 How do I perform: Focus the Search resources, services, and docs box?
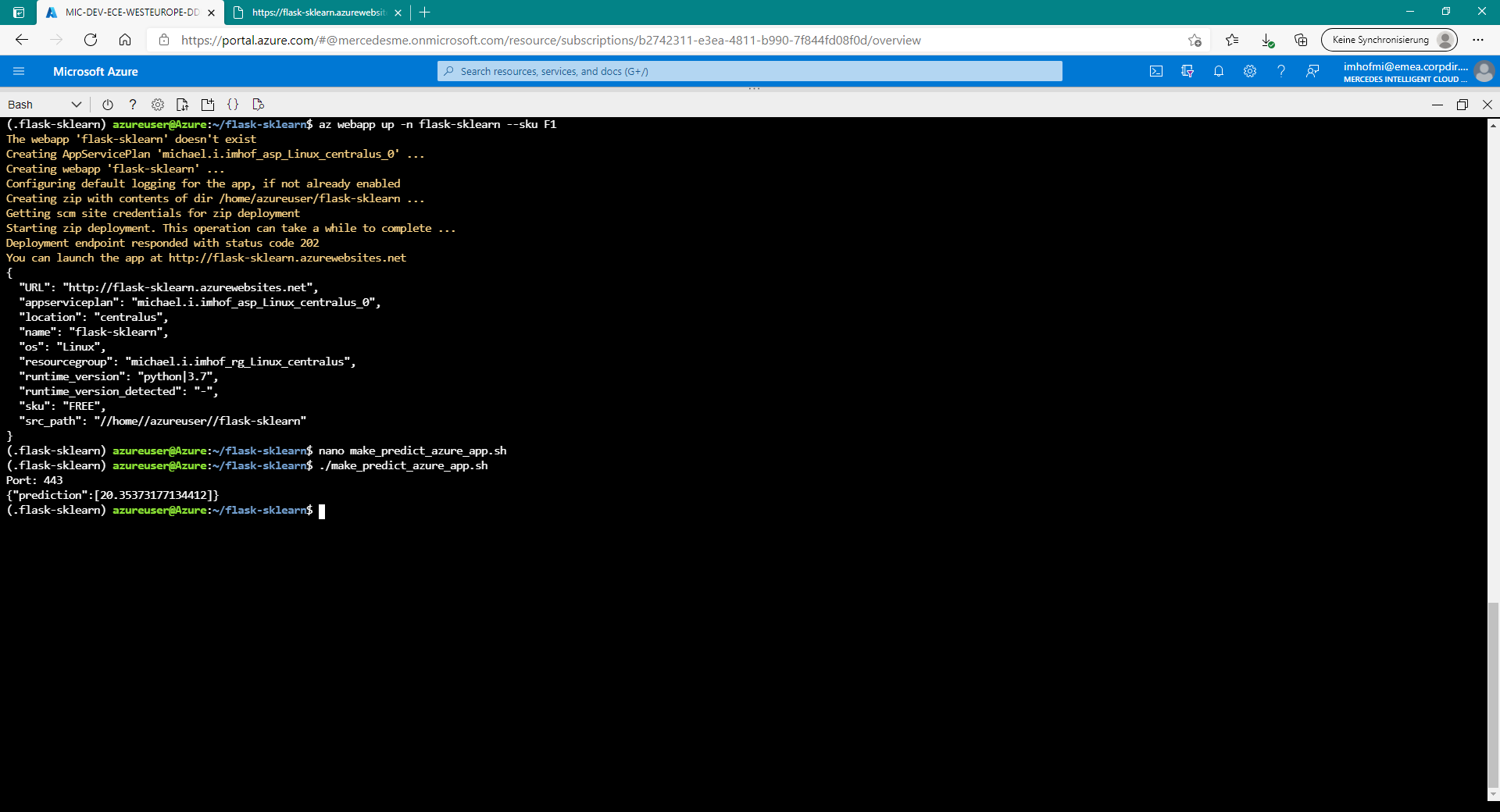pyautogui.click(x=750, y=71)
